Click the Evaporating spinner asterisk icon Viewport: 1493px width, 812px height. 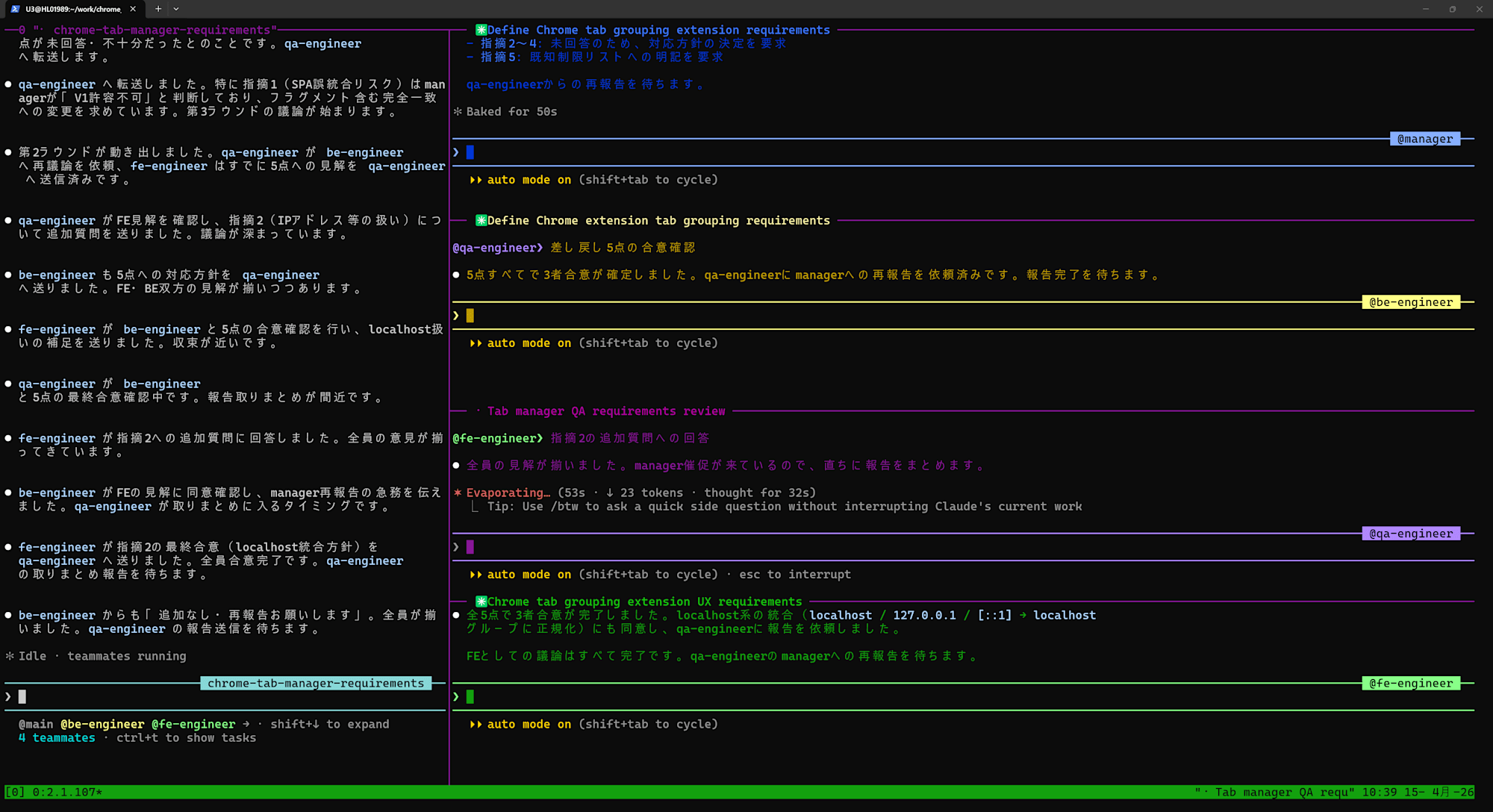pyautogui.click(x=458, y=493)
